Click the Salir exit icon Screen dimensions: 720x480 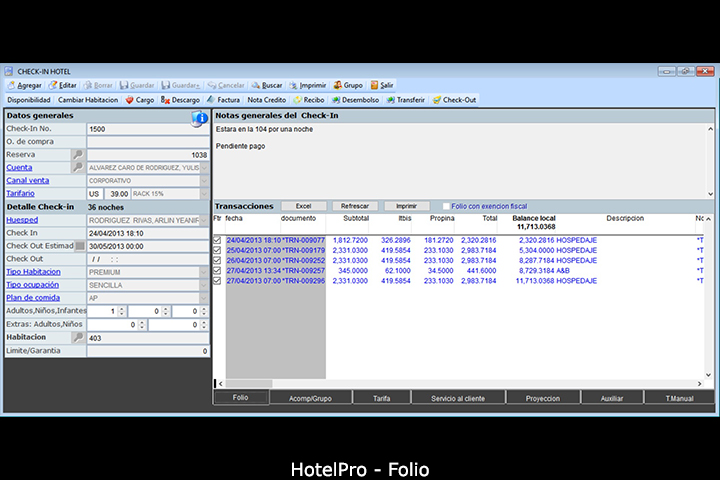click(374, 85)
